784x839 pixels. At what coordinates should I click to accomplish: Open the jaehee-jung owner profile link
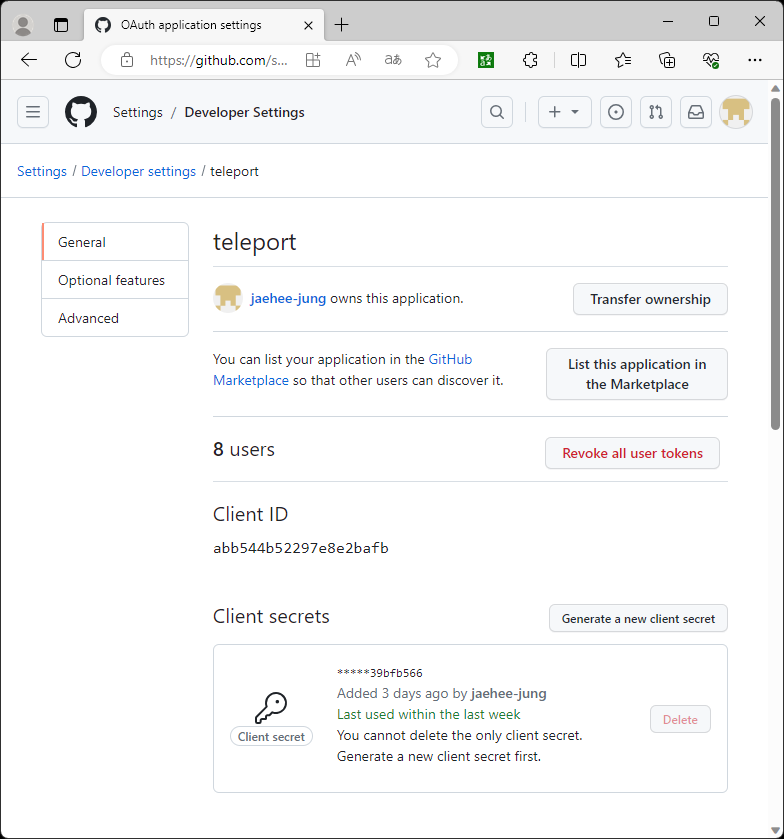[288, 298]
